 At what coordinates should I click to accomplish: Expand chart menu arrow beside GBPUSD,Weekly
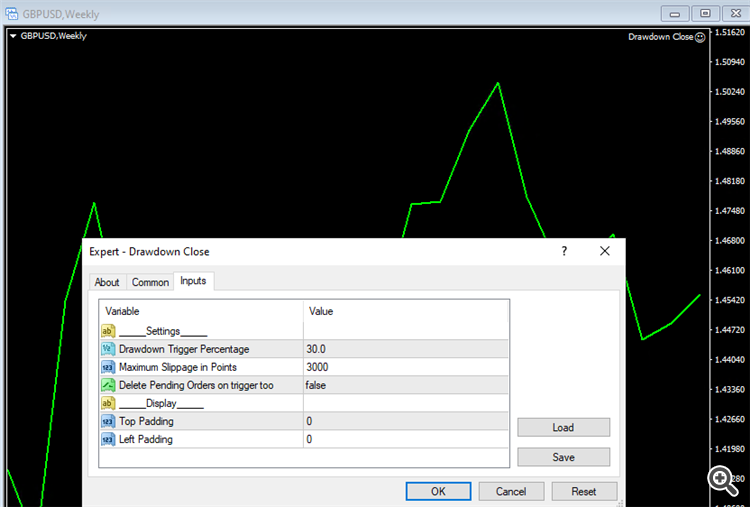coord(13,36)
